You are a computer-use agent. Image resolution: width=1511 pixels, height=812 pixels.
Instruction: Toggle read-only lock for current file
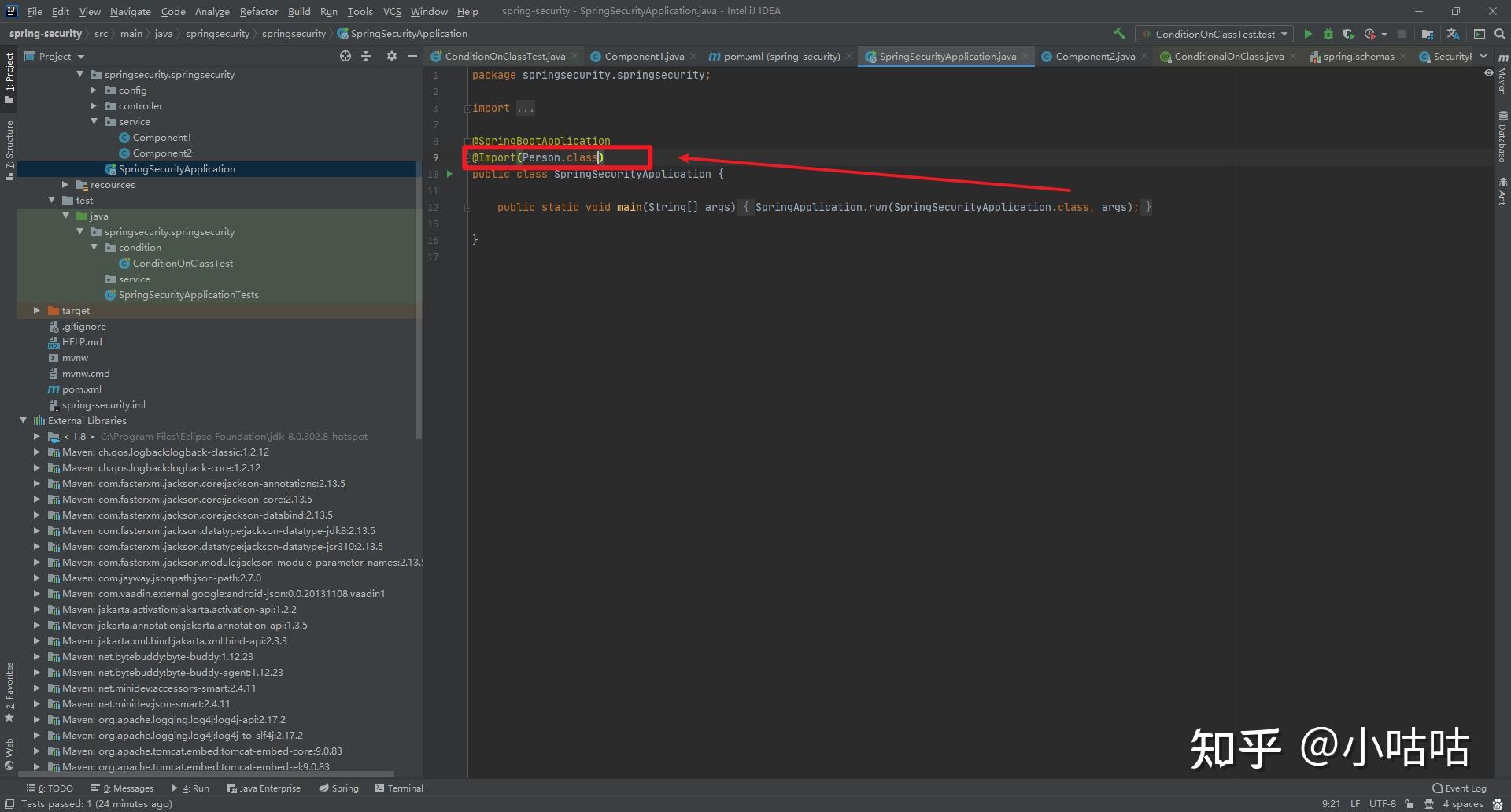[x=1409, y=804]
